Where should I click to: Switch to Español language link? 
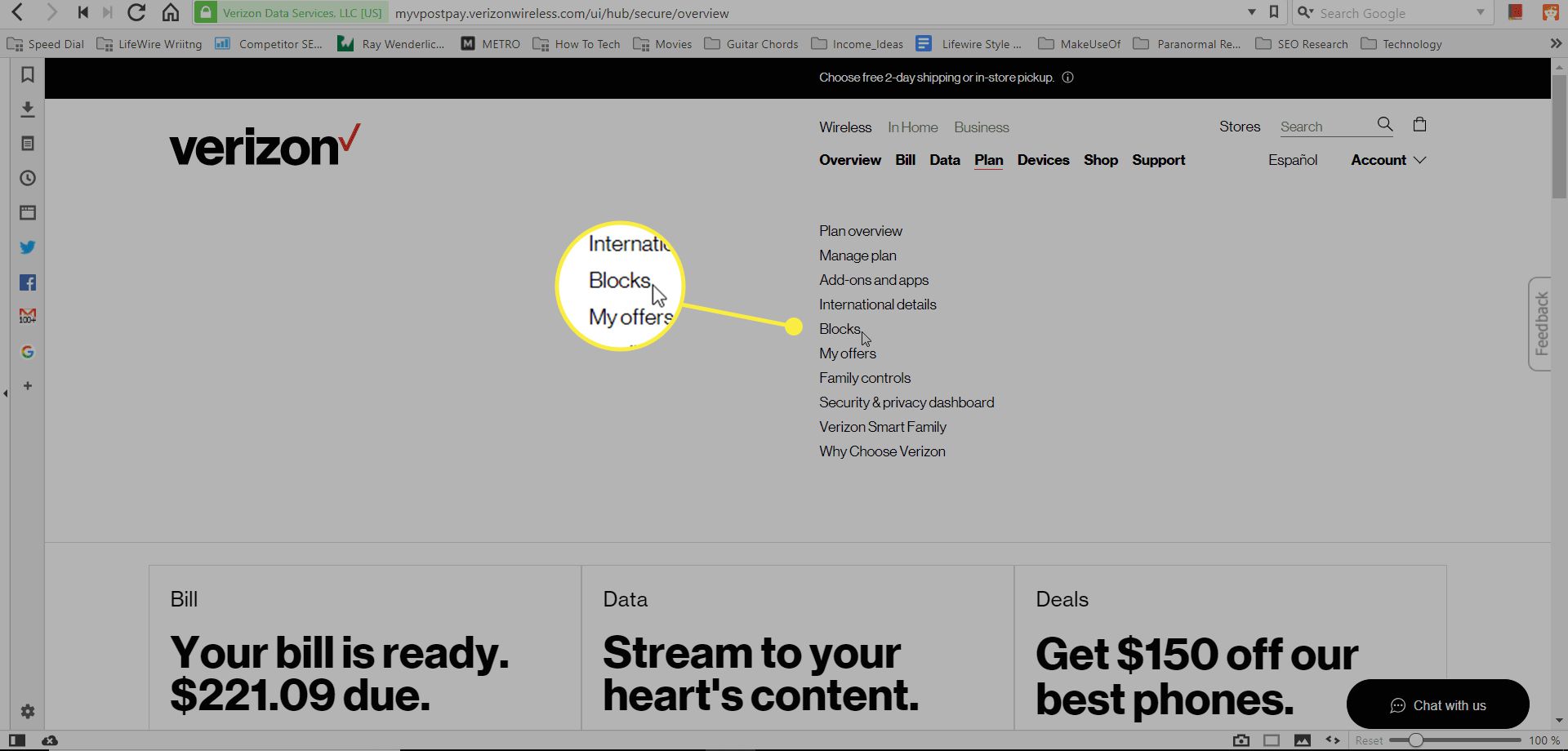(1293, 160)
